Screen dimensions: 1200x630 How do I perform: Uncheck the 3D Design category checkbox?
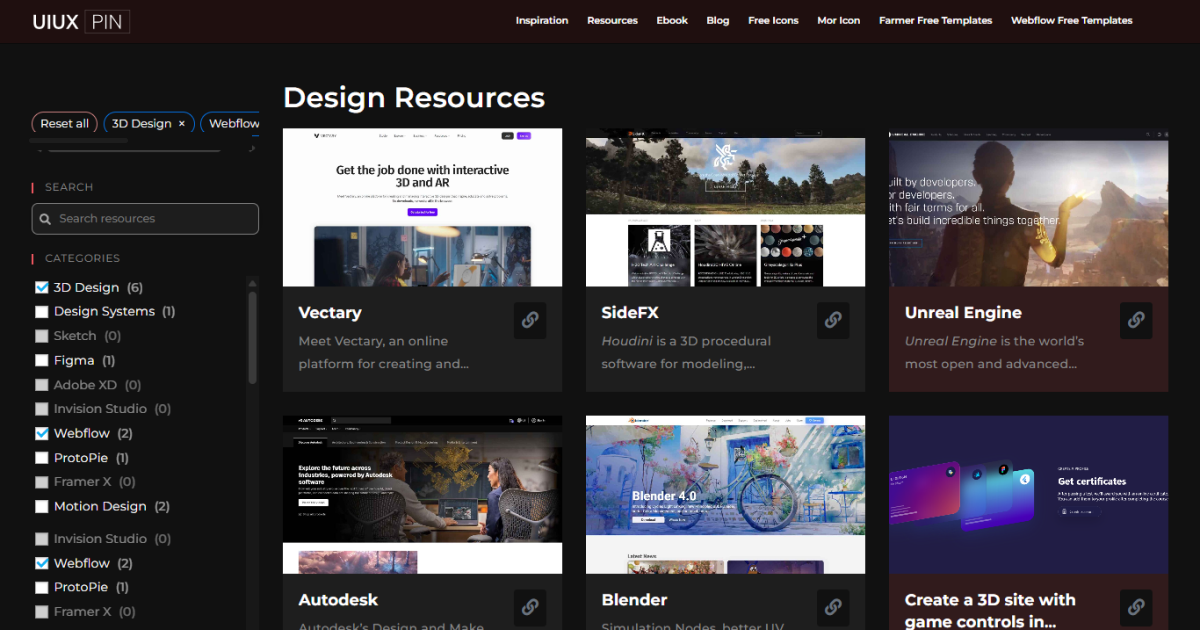[41, 287]
